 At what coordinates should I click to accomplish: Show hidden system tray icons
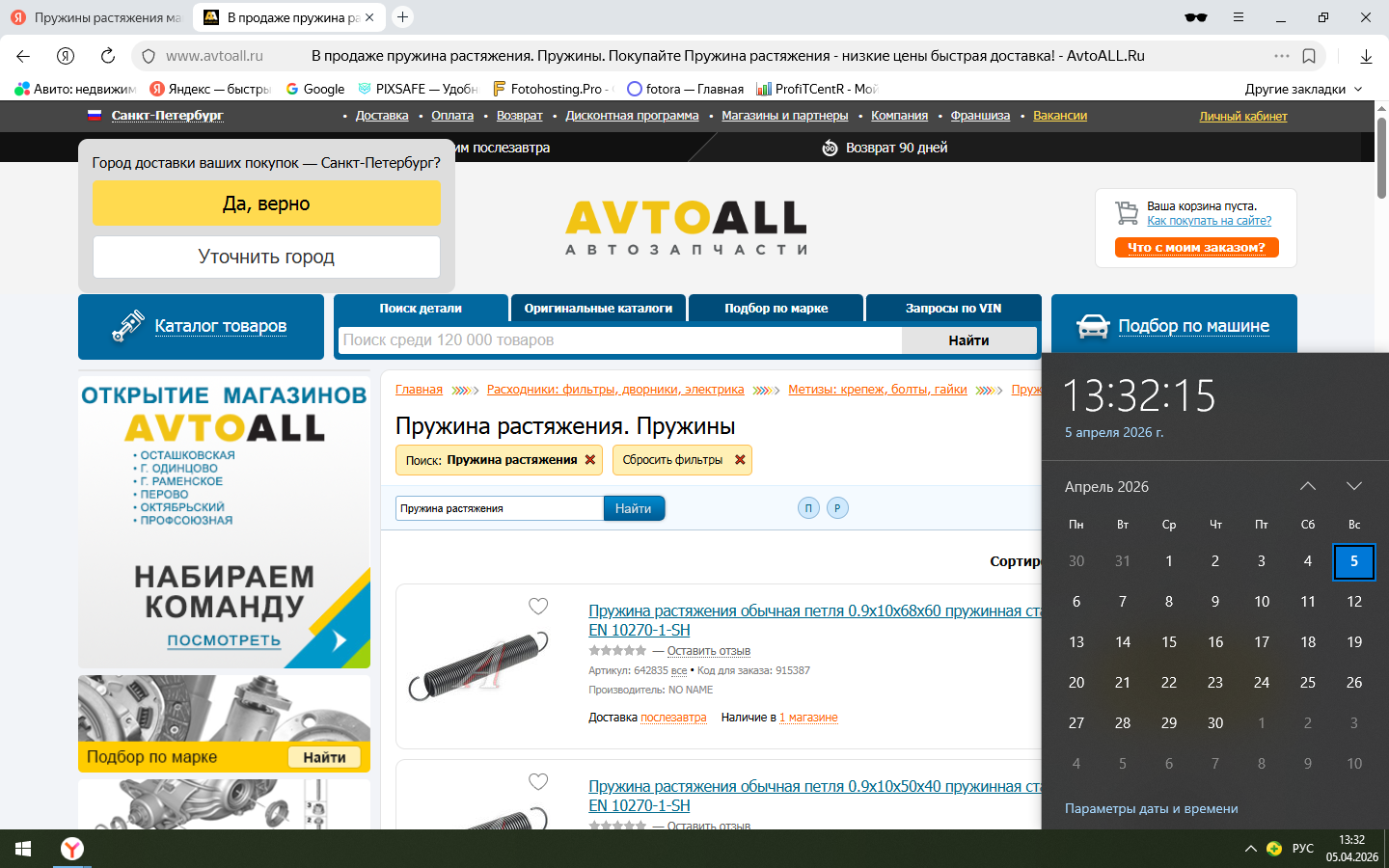pyautogui.click(x=1250, y=849)
